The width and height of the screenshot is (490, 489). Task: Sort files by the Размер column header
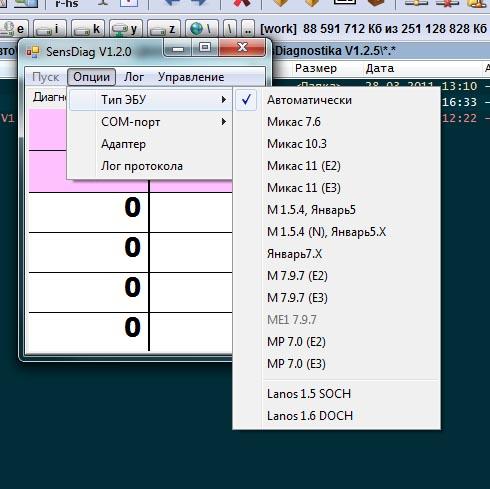click(316, 68)
